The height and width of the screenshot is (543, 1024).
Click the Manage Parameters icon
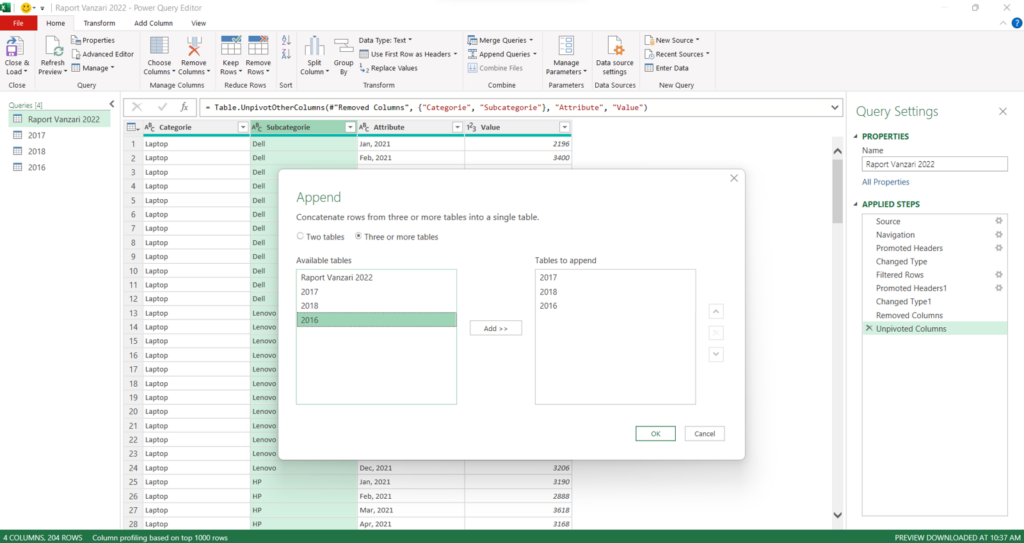coord(566,46)
